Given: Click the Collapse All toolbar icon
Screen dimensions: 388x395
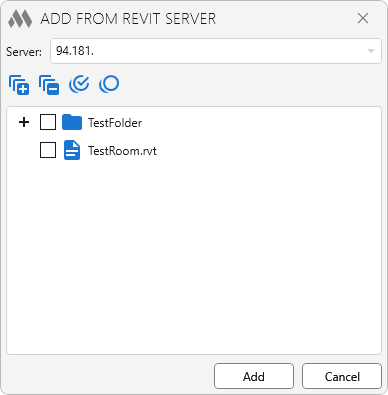Looking at the screenshot, I should tap(49, 85).
